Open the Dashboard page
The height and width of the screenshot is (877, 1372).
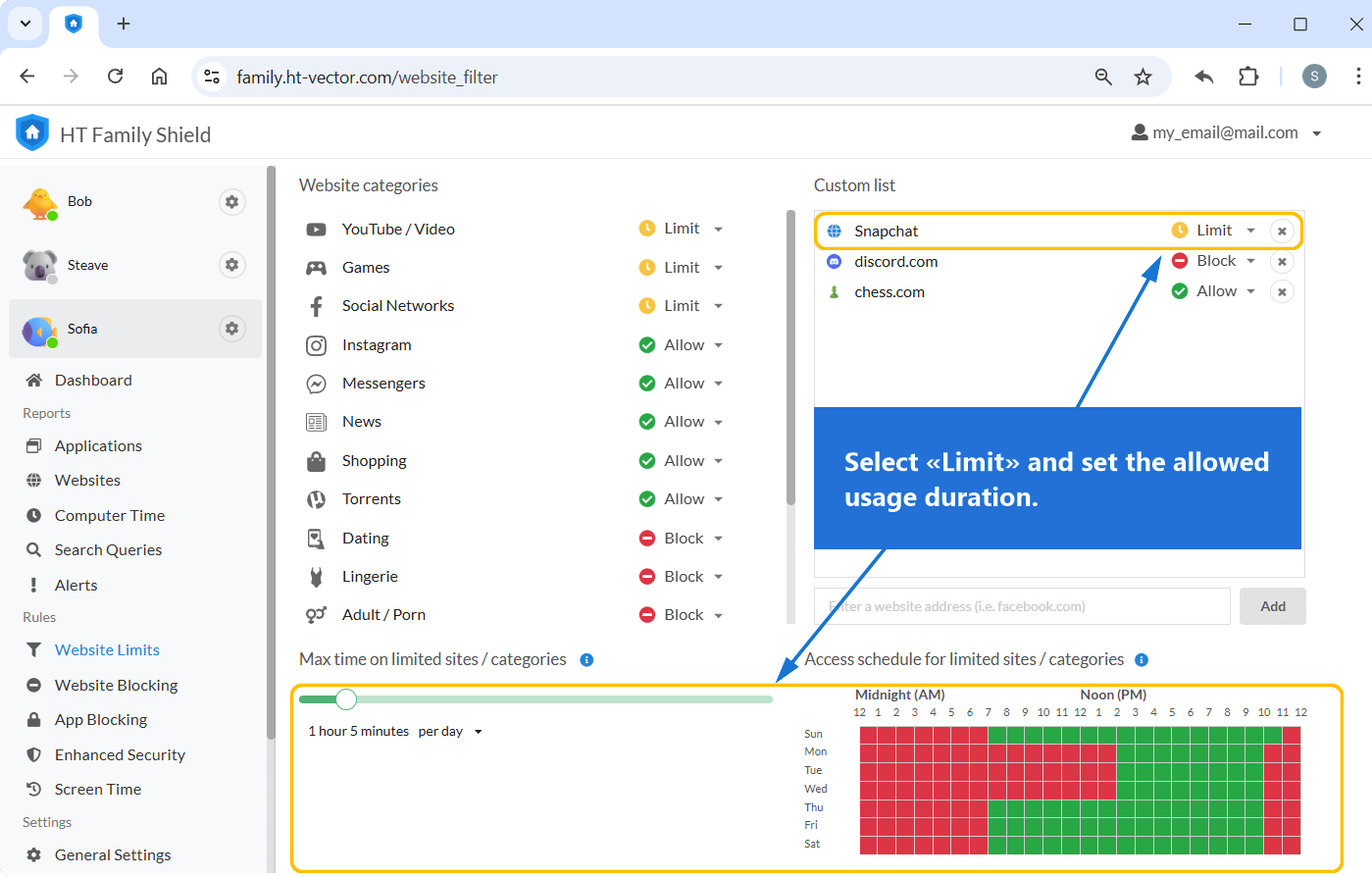[93, 381]
